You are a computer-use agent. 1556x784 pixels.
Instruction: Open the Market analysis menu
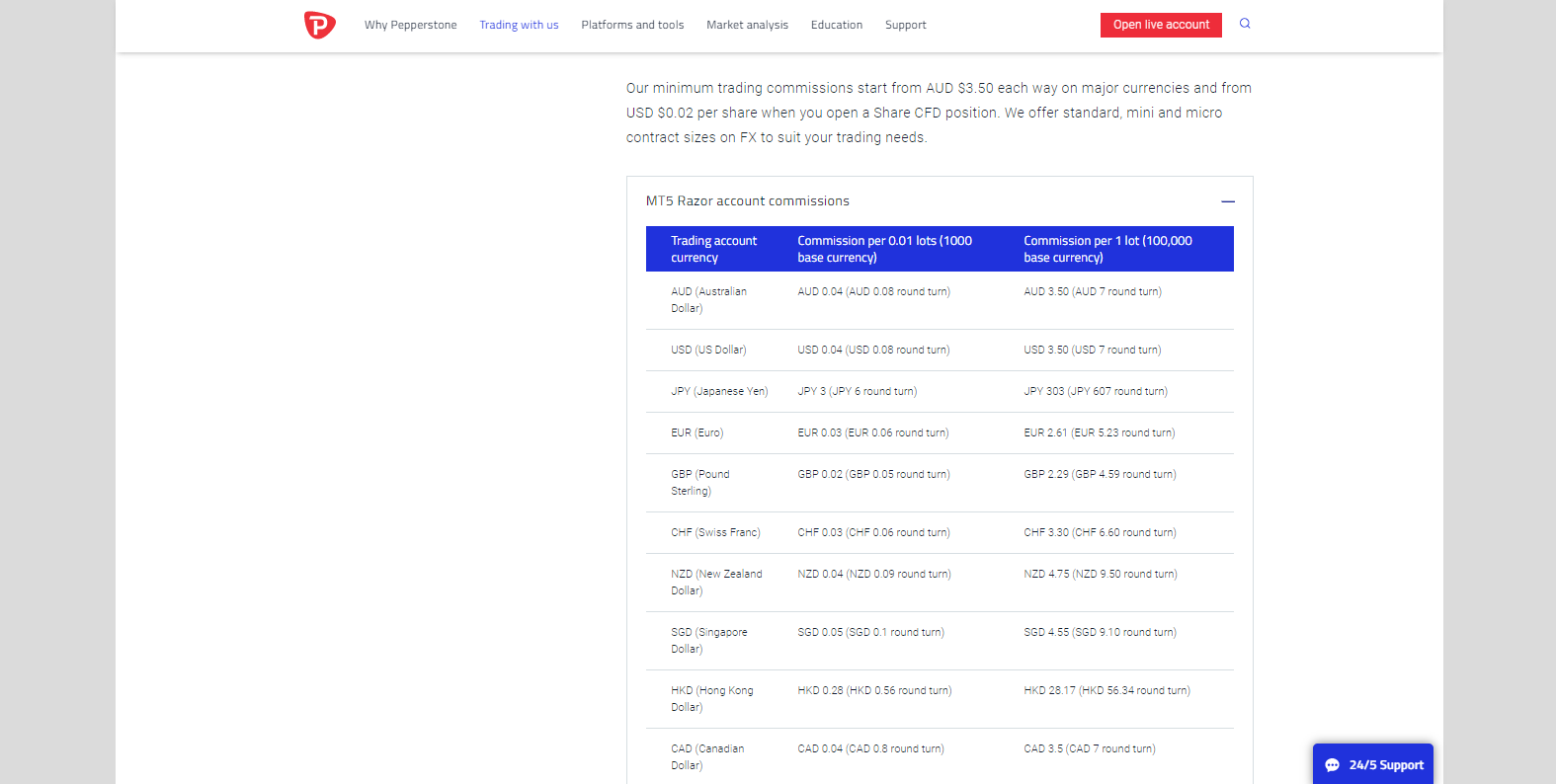tap(747, 25)
